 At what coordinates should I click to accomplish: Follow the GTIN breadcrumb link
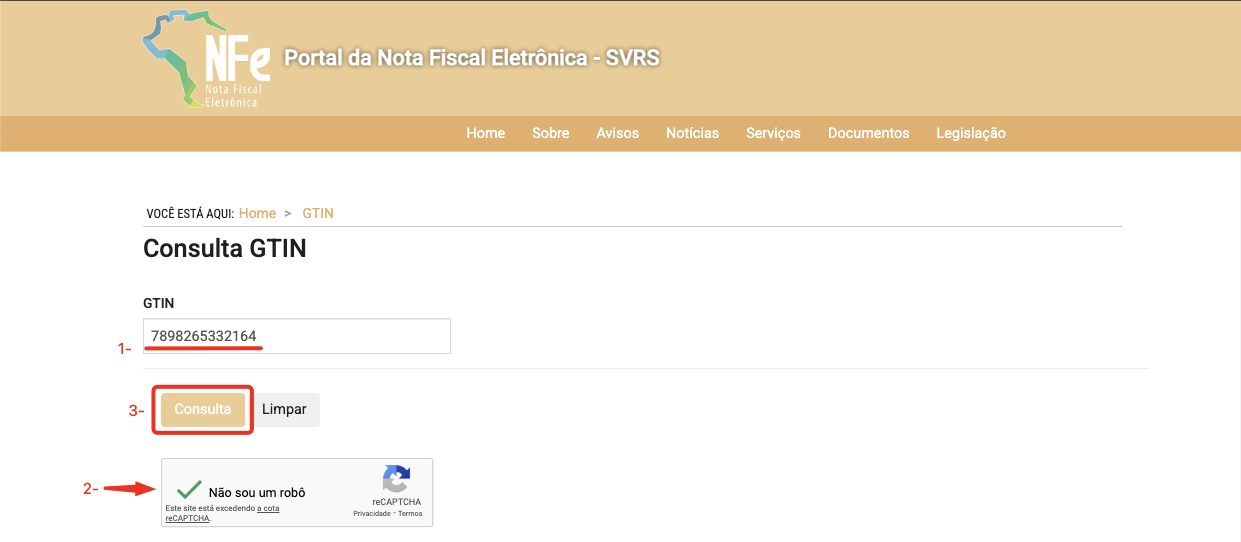318,213
